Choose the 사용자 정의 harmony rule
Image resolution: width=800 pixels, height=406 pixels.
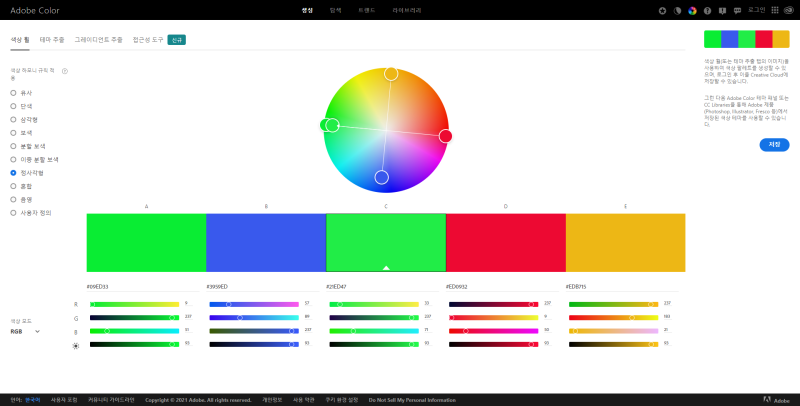(31, 213)
